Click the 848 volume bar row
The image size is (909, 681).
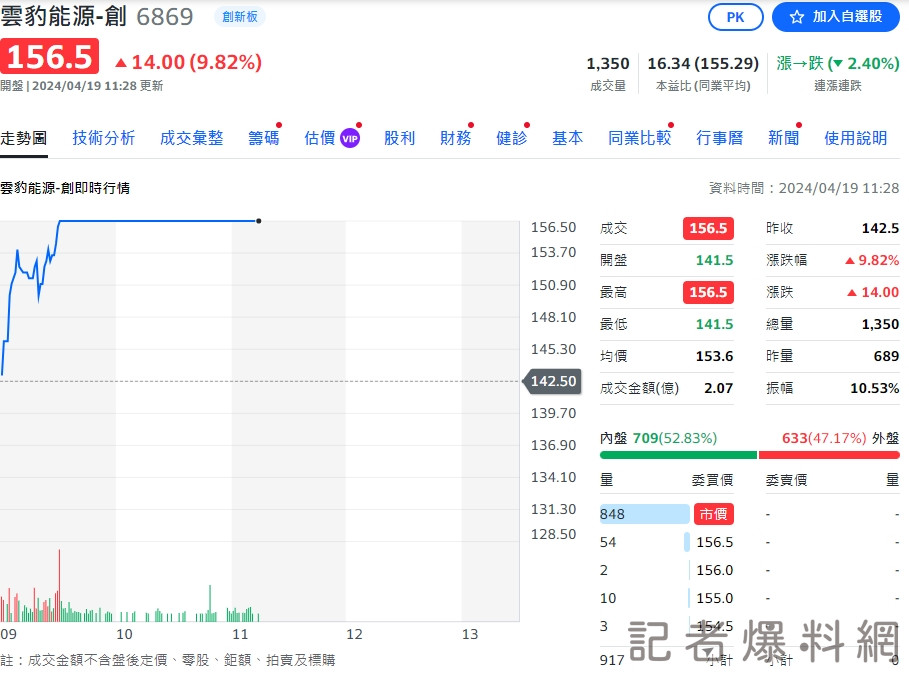[x=645, y=514]
